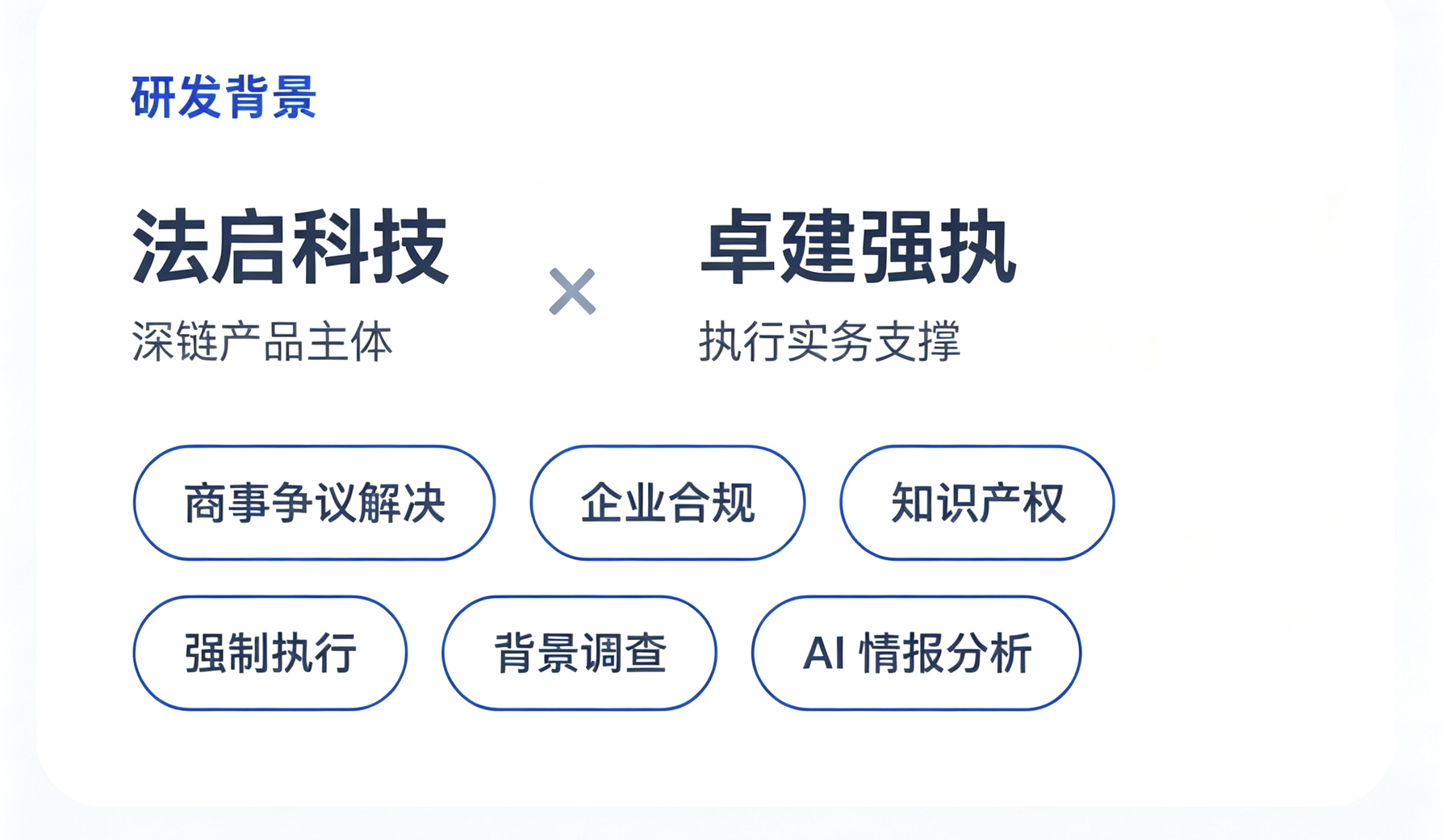Pick the 背景调查 pill tag
Screen dimensions: 1443x840
tap(579, 653)
